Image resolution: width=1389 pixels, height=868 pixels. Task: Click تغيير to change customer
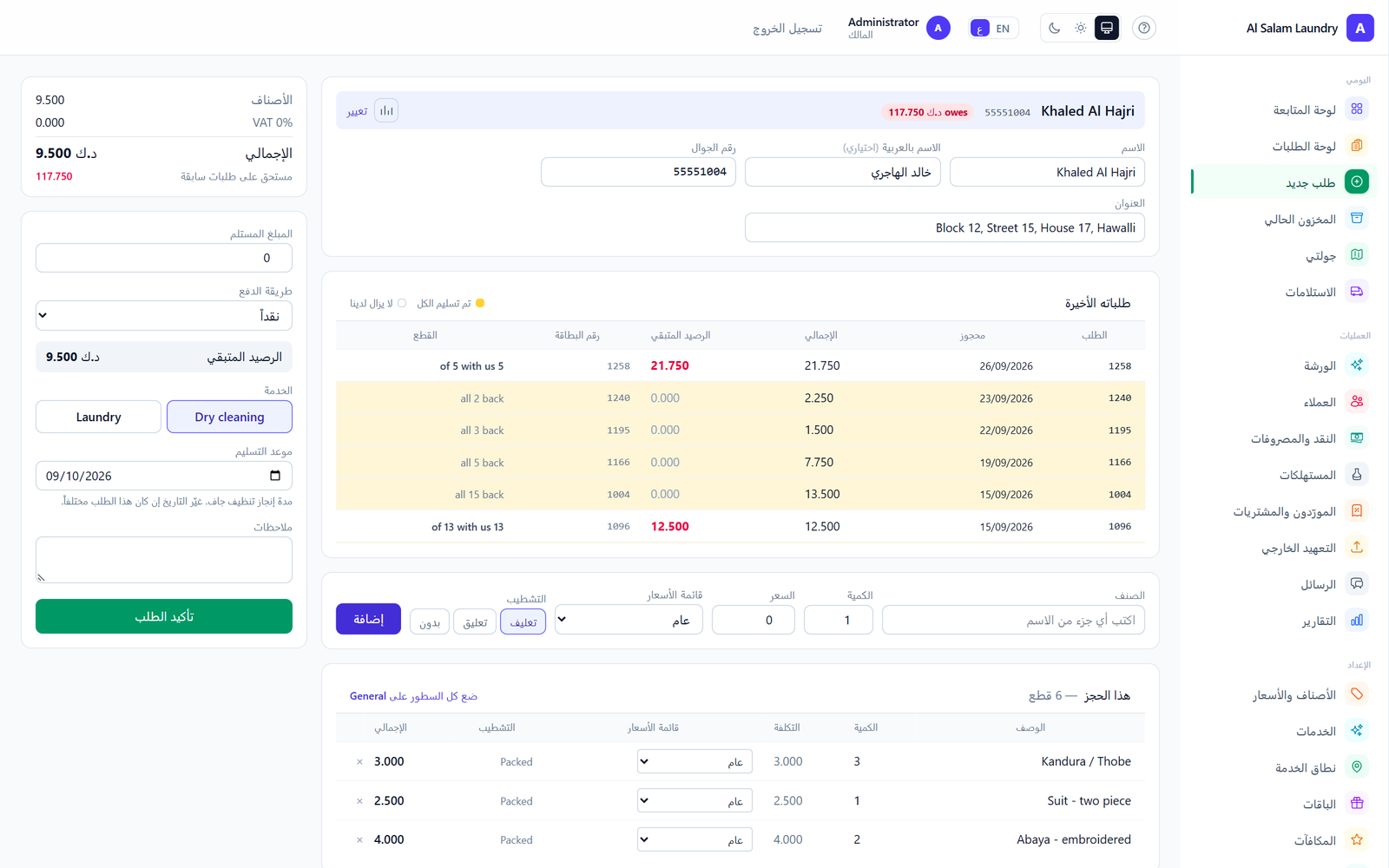pos(357,112)
